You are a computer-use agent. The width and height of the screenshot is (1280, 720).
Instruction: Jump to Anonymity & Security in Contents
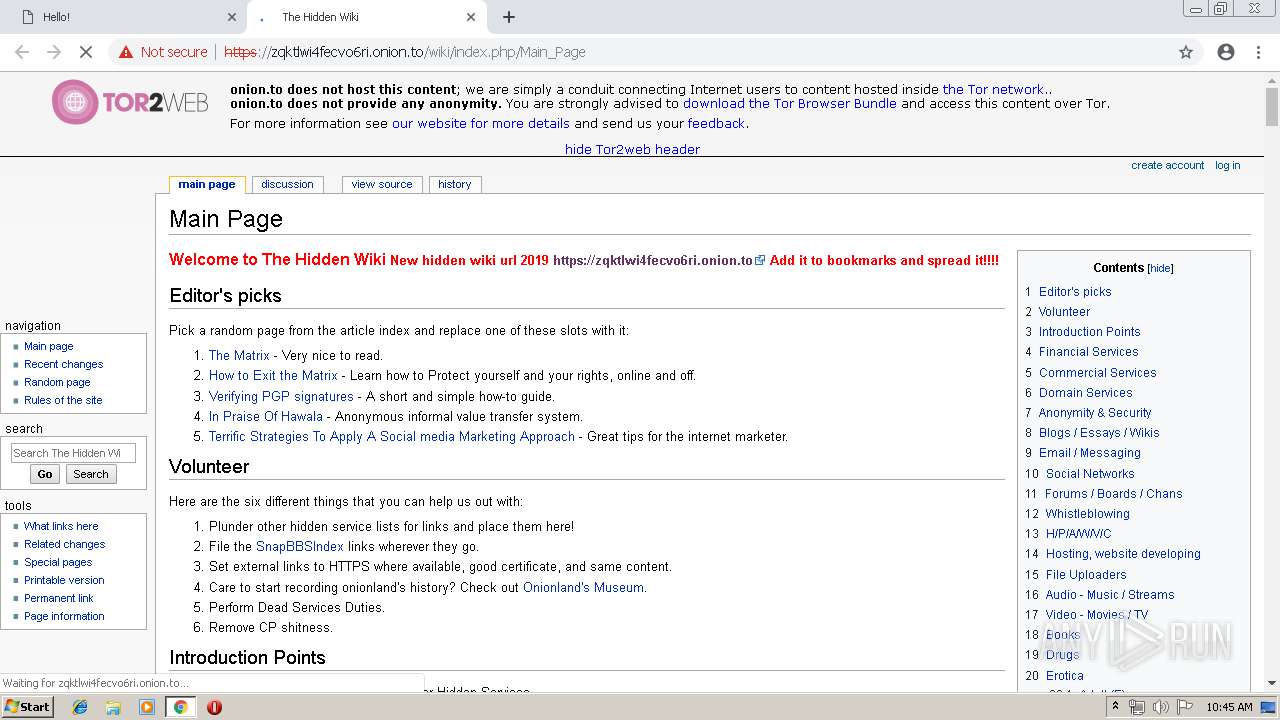[x=1095, y=412]
